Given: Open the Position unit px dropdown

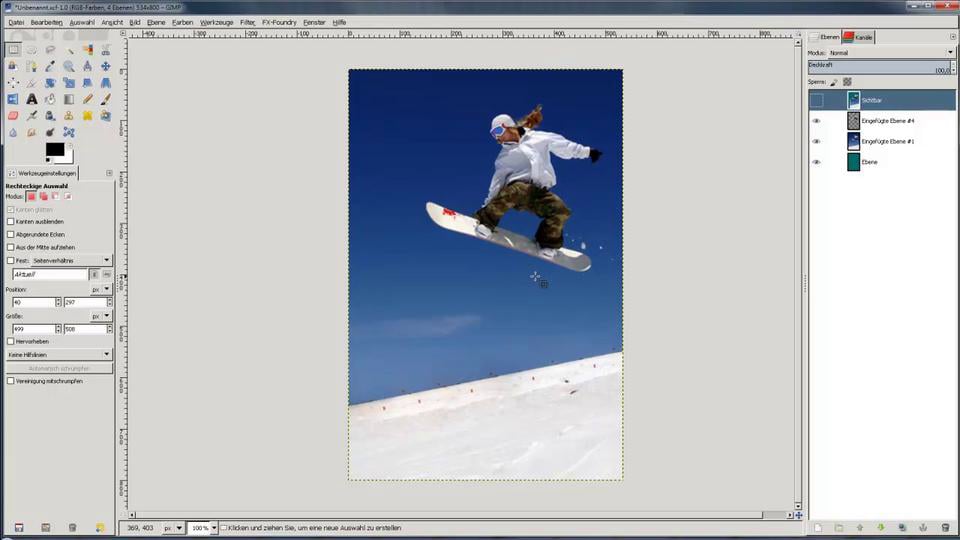Looking at the screenshot, I should (100, 289).
